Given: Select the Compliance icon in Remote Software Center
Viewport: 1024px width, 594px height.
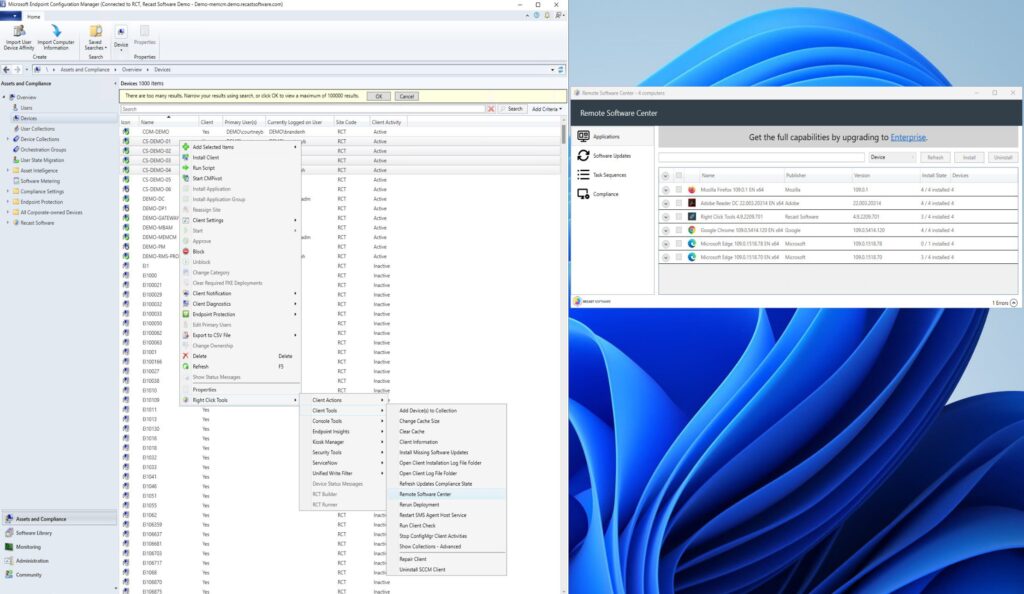Looking at the screenshot, I should point(583,194).
